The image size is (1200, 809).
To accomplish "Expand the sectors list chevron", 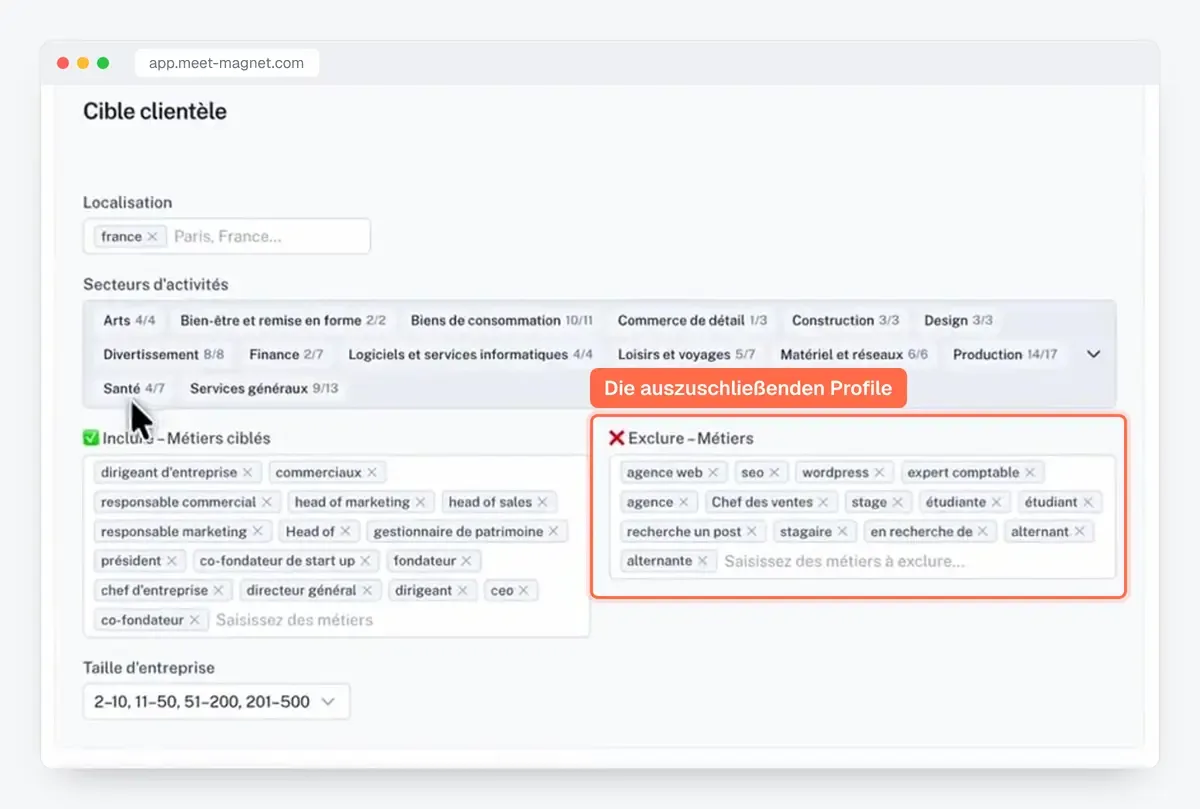I will click(x=1094, y=354).
